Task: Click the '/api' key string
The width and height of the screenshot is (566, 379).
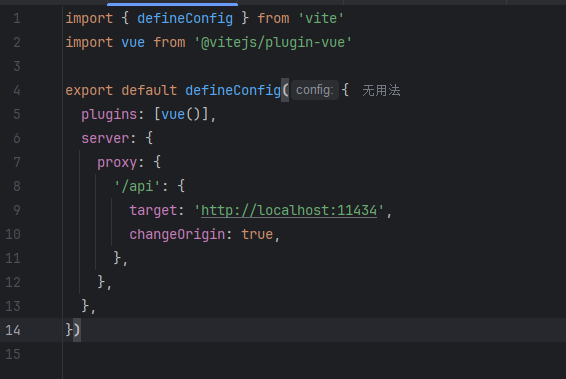Action: pyautogui.click(x=137, y=186)
